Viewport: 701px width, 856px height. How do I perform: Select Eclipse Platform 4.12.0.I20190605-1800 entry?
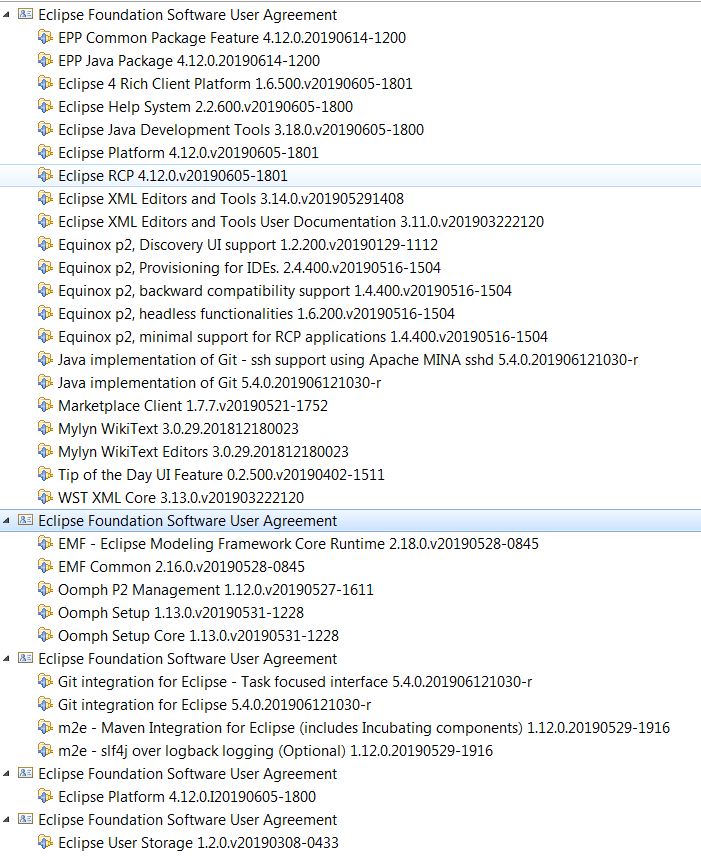pyautogui.click(x=186, y=796)
